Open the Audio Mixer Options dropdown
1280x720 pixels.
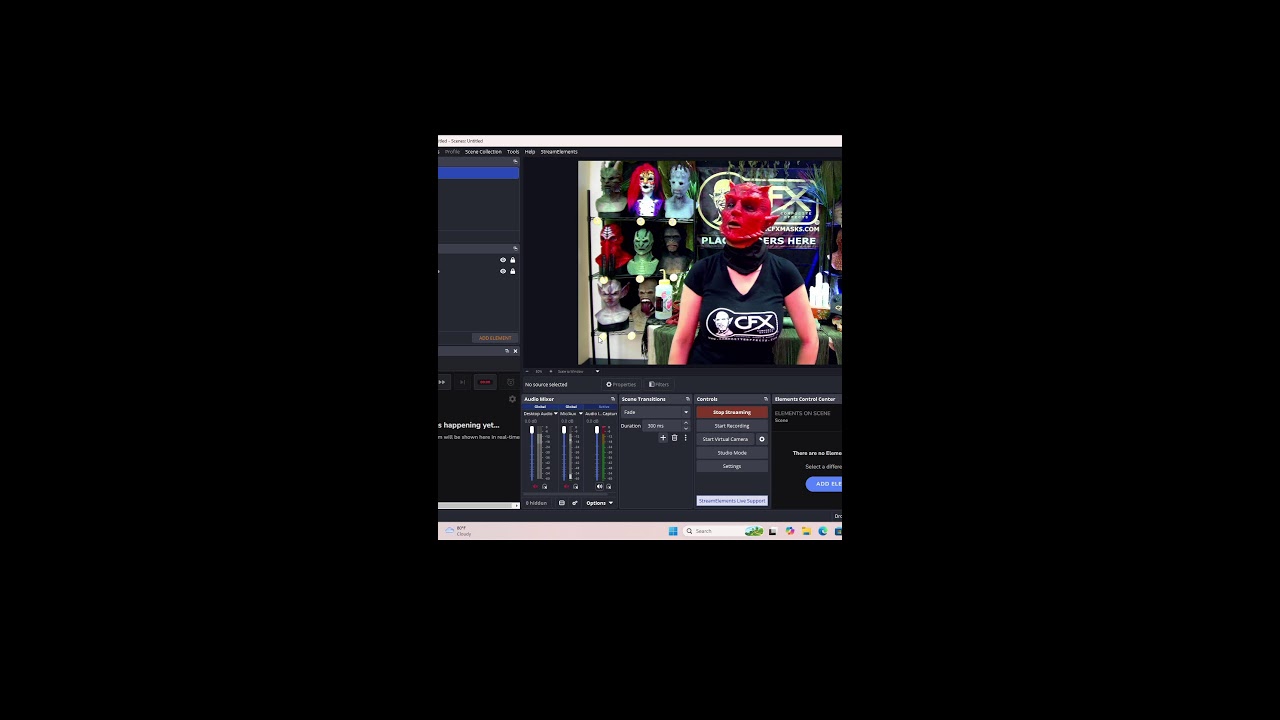point(599,503)
